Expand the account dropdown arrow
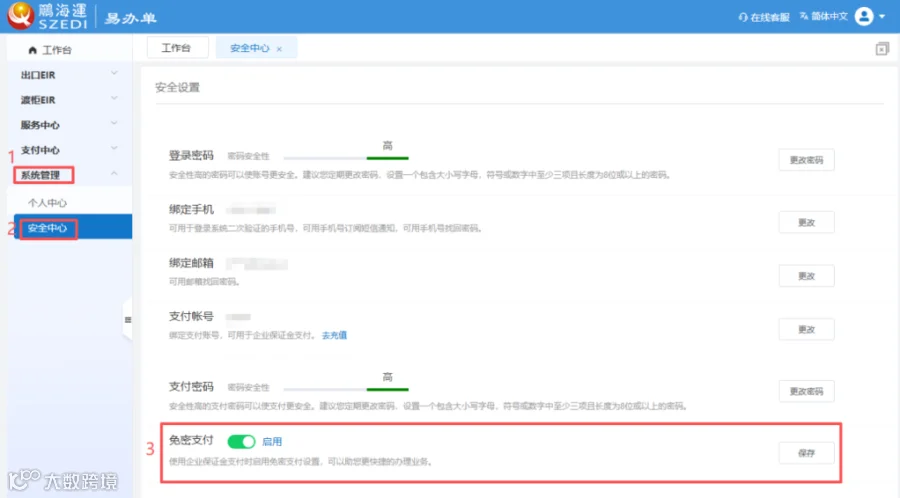This screenshot has height=498, width=900. click(x=882, y=17)
